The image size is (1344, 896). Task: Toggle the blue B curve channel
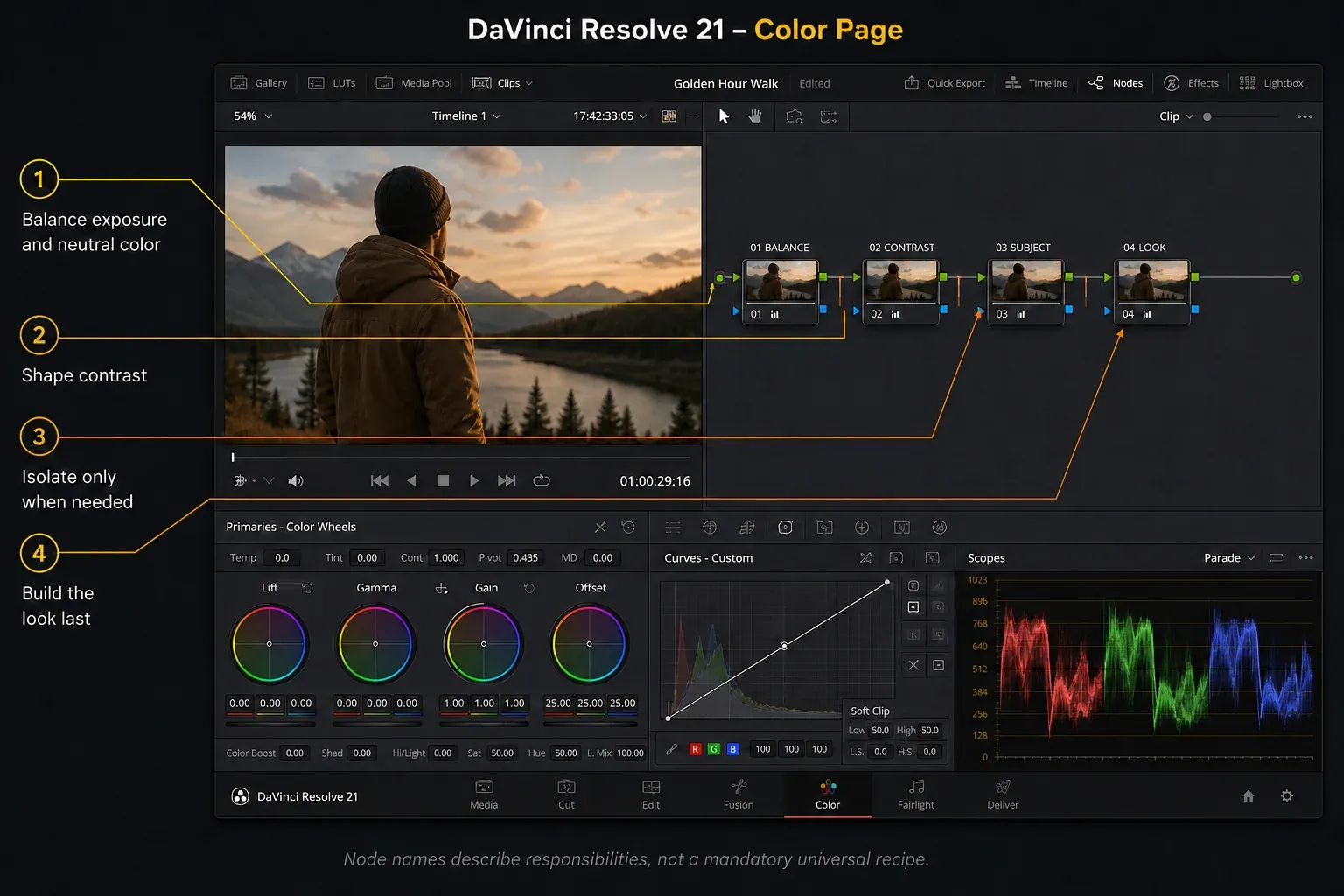coord(733,749)
